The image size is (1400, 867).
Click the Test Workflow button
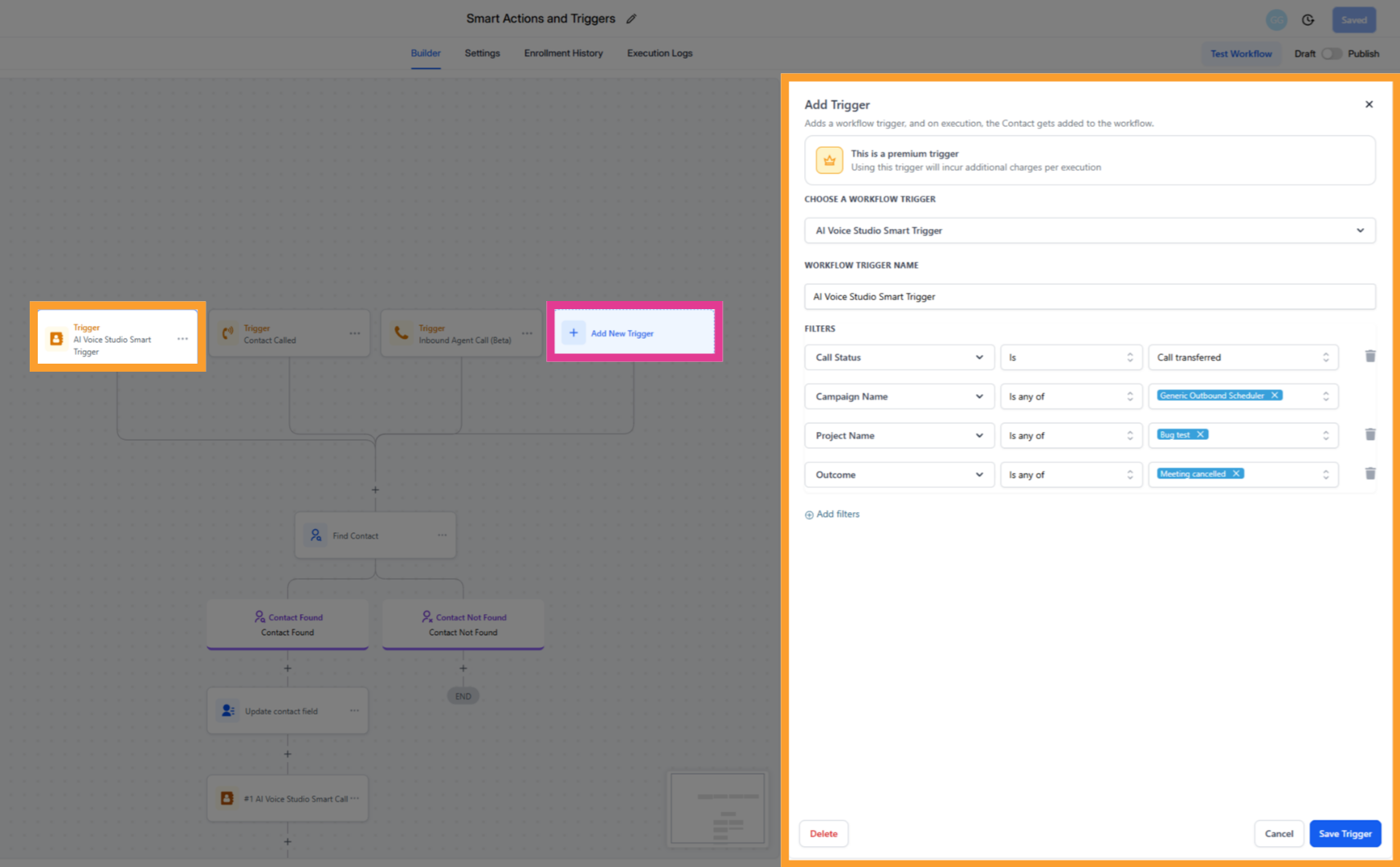pos(1241,54)
